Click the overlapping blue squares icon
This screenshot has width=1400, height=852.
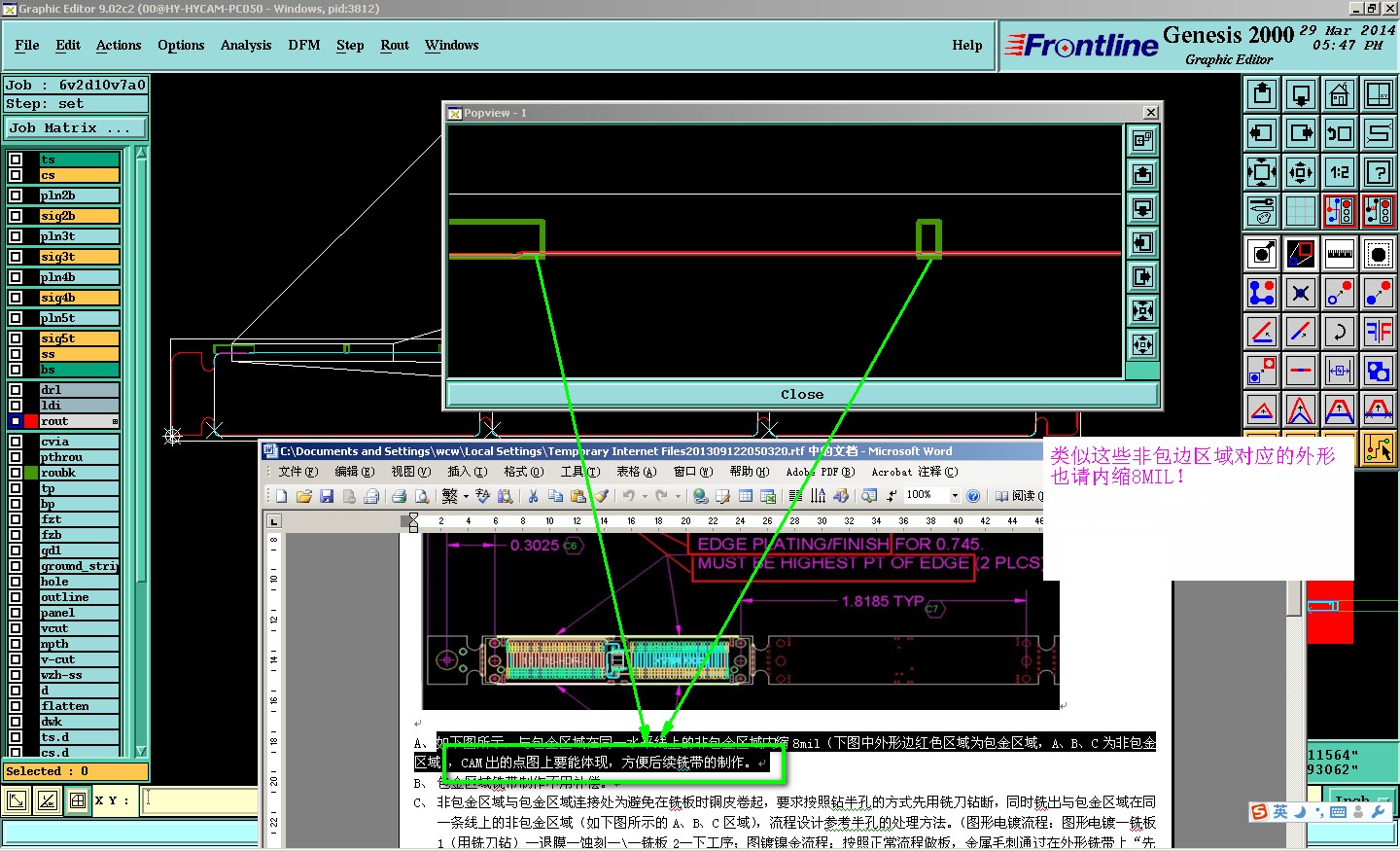[x=1379, y=371]
